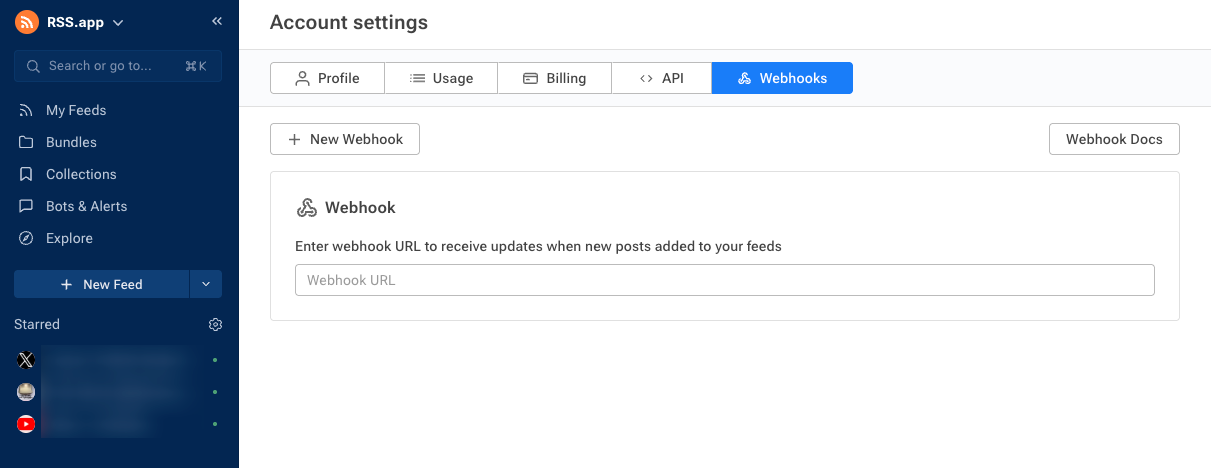Open the Usage tab

(441, 78)
